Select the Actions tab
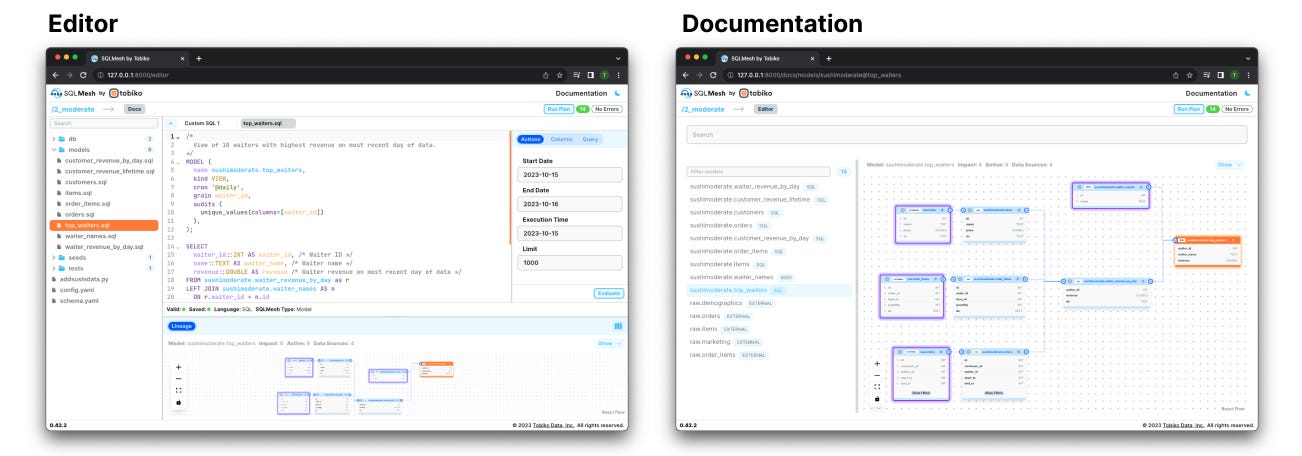This screenshot has width=1302, height=456. point(530,139)
